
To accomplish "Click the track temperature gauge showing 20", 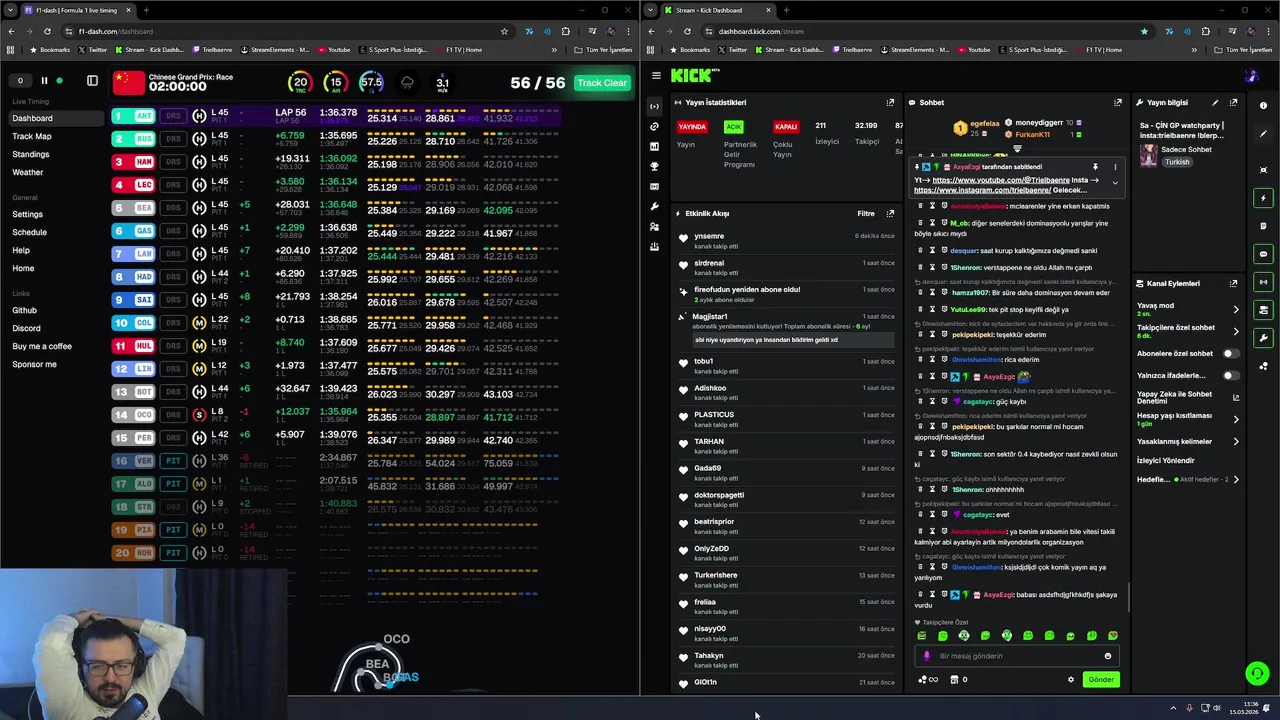I will pyautogui.click(x=299, y=83).
